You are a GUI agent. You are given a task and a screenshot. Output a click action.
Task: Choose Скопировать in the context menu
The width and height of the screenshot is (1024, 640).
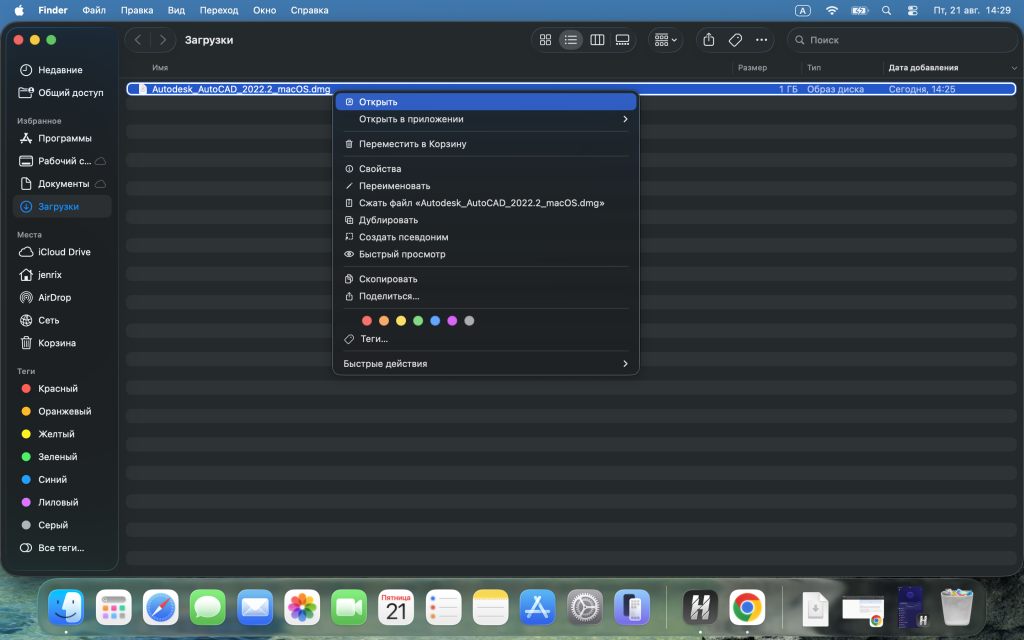(x=486, y=279)
